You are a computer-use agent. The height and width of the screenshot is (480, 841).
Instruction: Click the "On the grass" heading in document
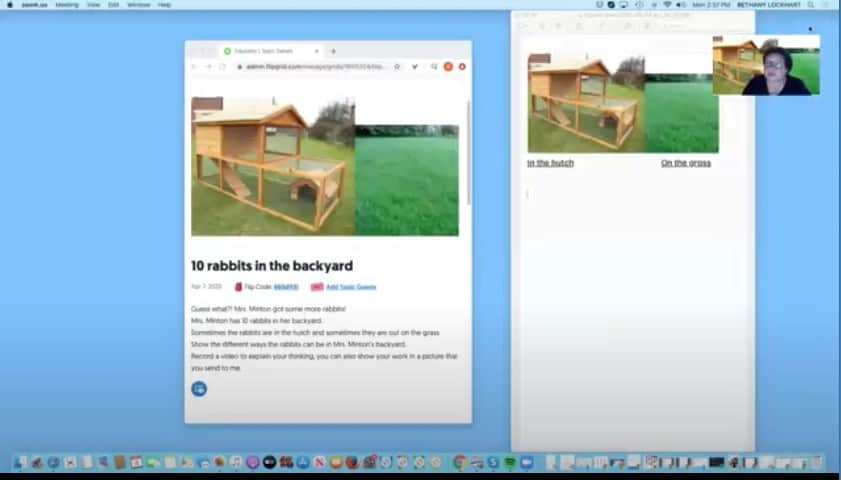(685, 163)
